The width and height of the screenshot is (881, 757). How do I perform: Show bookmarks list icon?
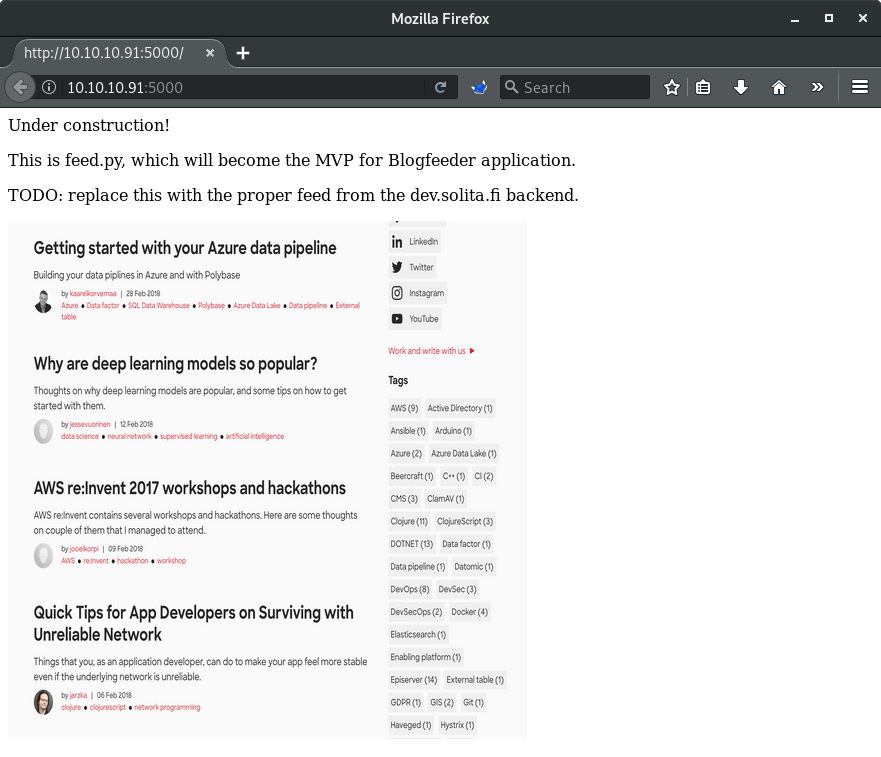coord(703,87)
